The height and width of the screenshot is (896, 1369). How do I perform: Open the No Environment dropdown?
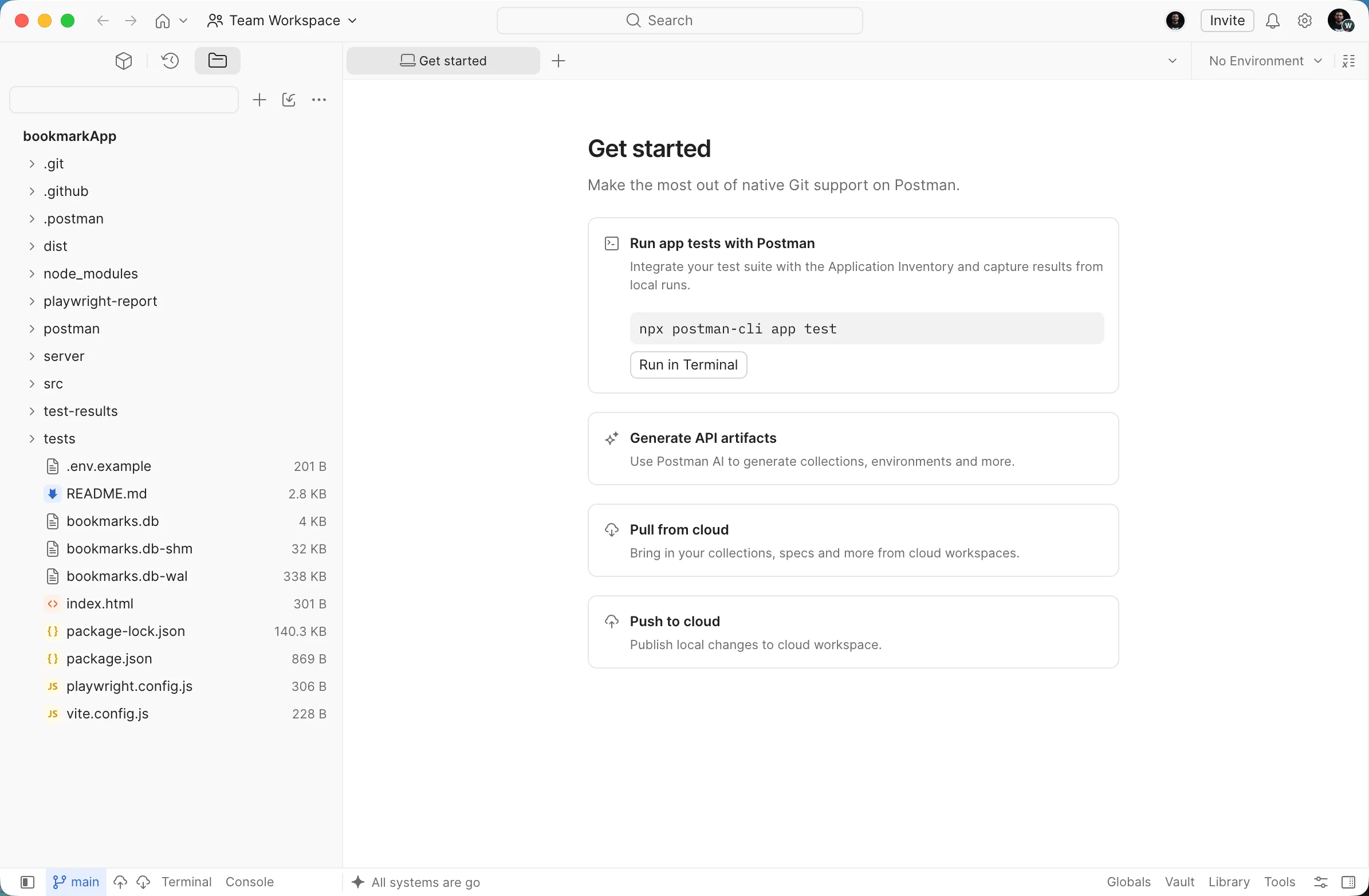[x=1265, y=61]
